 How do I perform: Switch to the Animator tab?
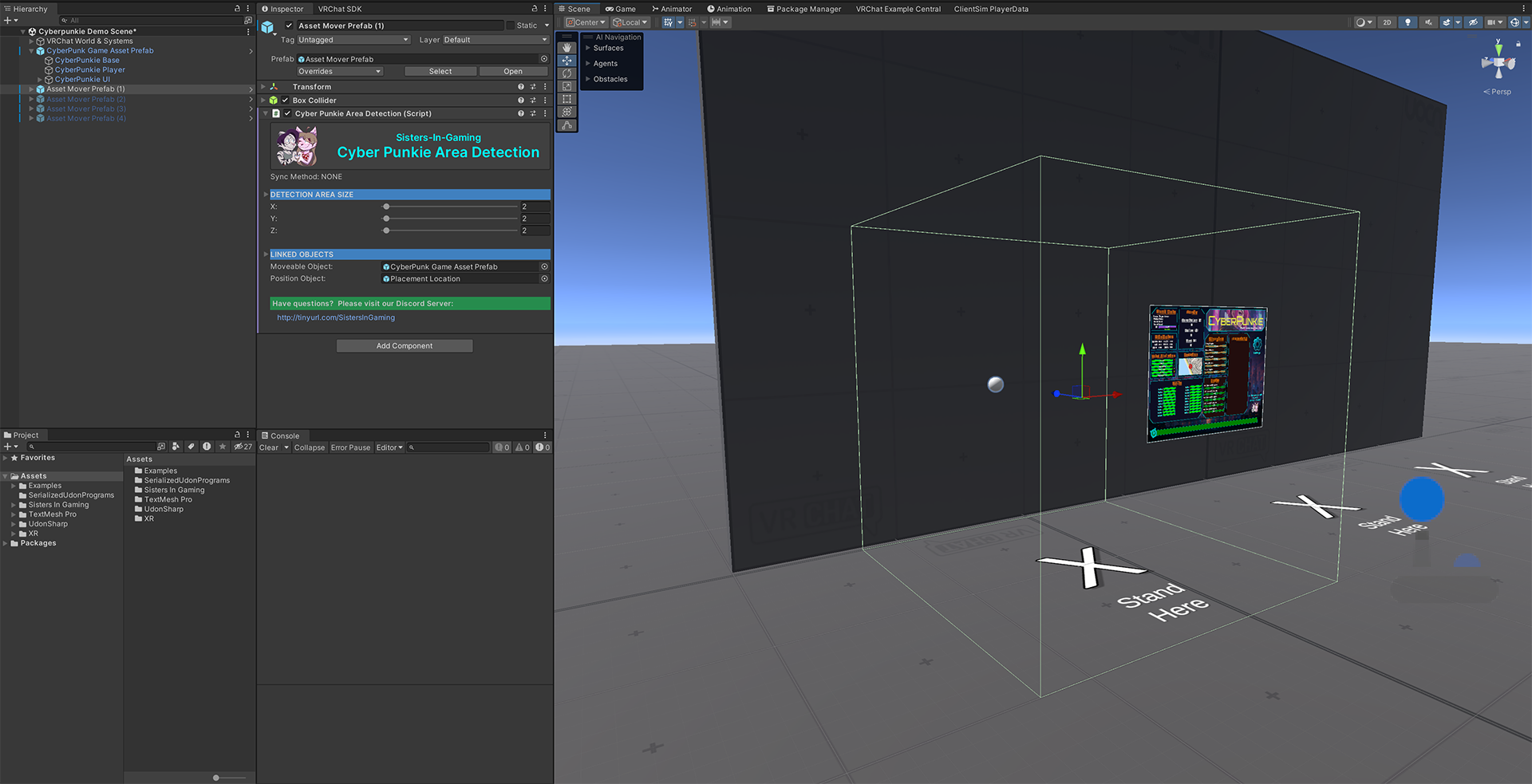[672, 9]
